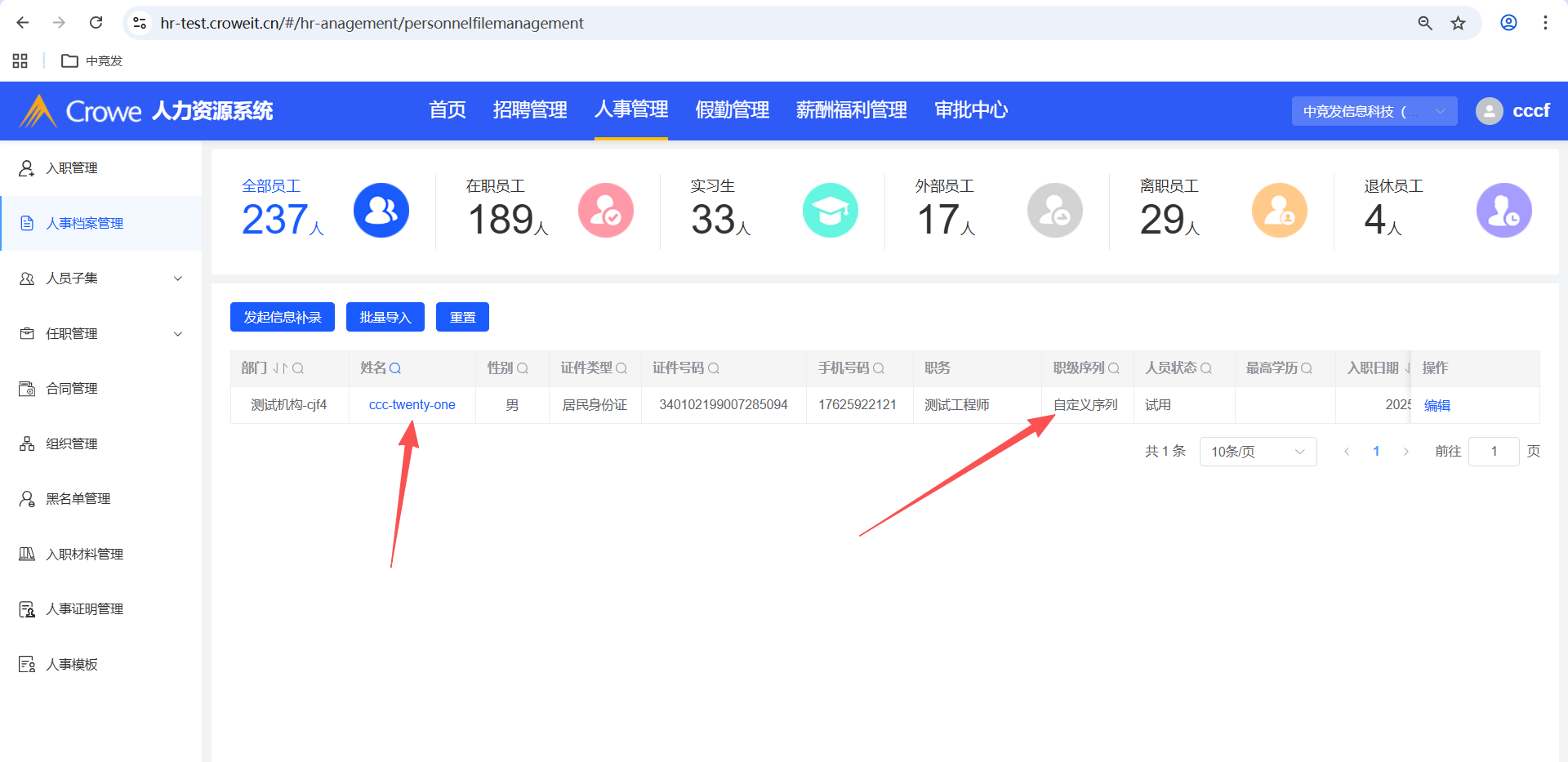
Task: Open the ccc-twenty-one employee link
Action: coord(412,405)
